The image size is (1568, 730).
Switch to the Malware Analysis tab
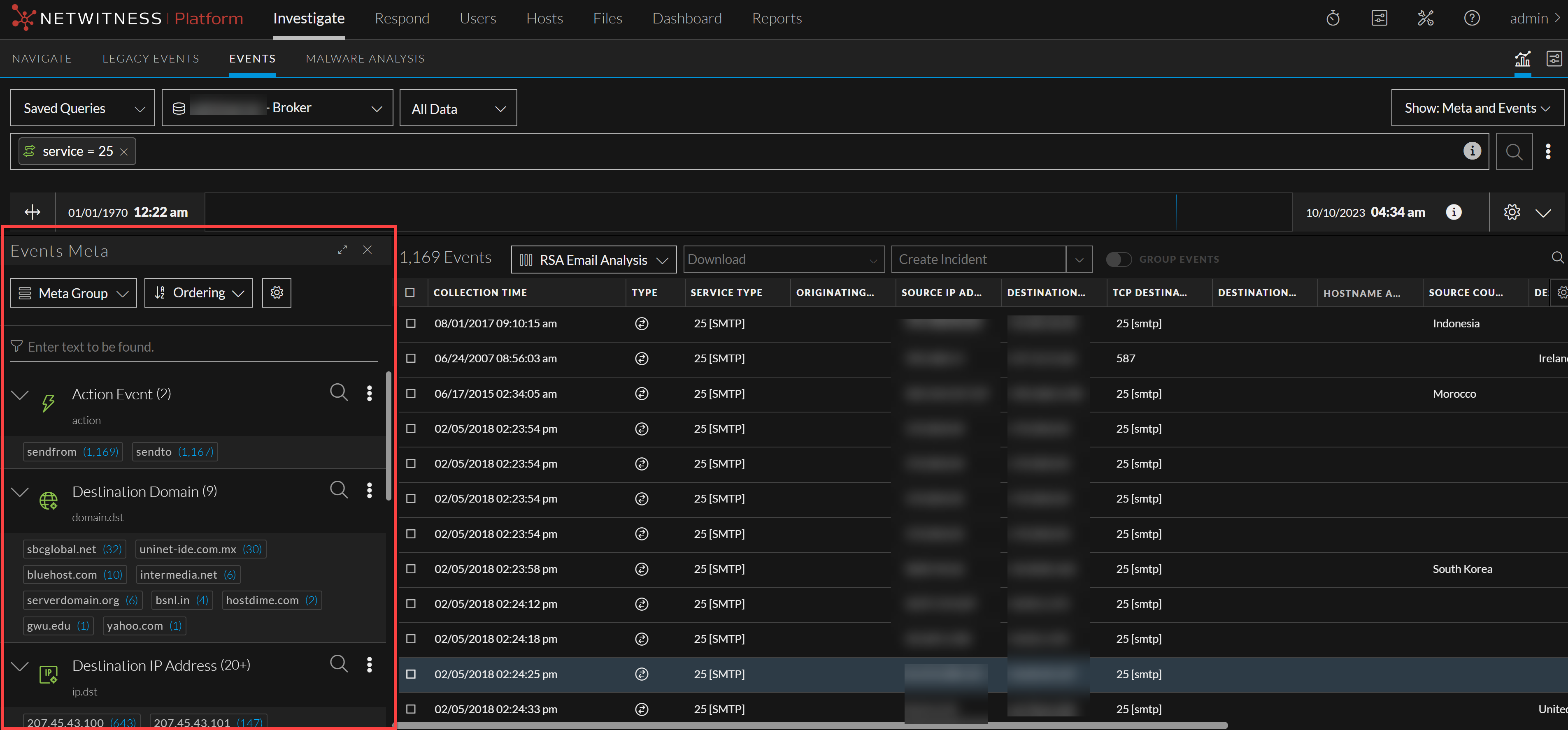point(365,58)
